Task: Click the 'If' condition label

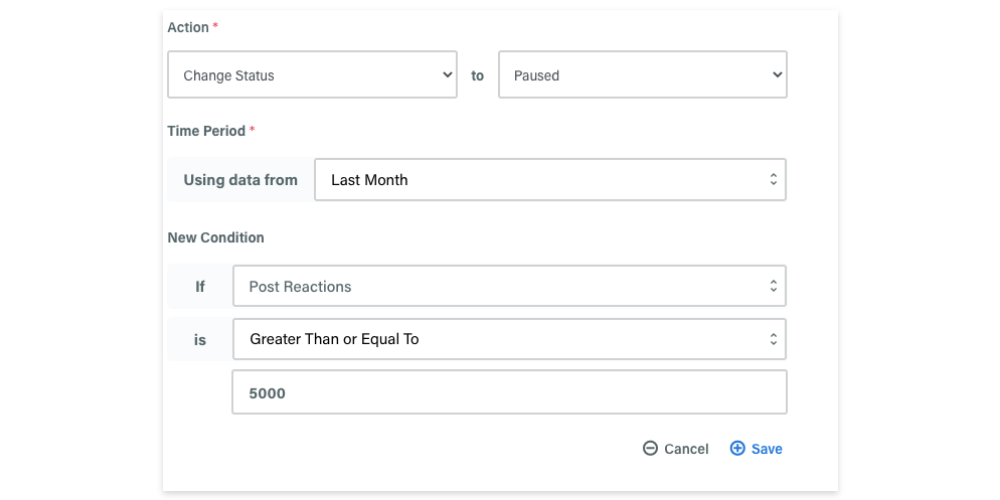Action: [x=200, y=287]
